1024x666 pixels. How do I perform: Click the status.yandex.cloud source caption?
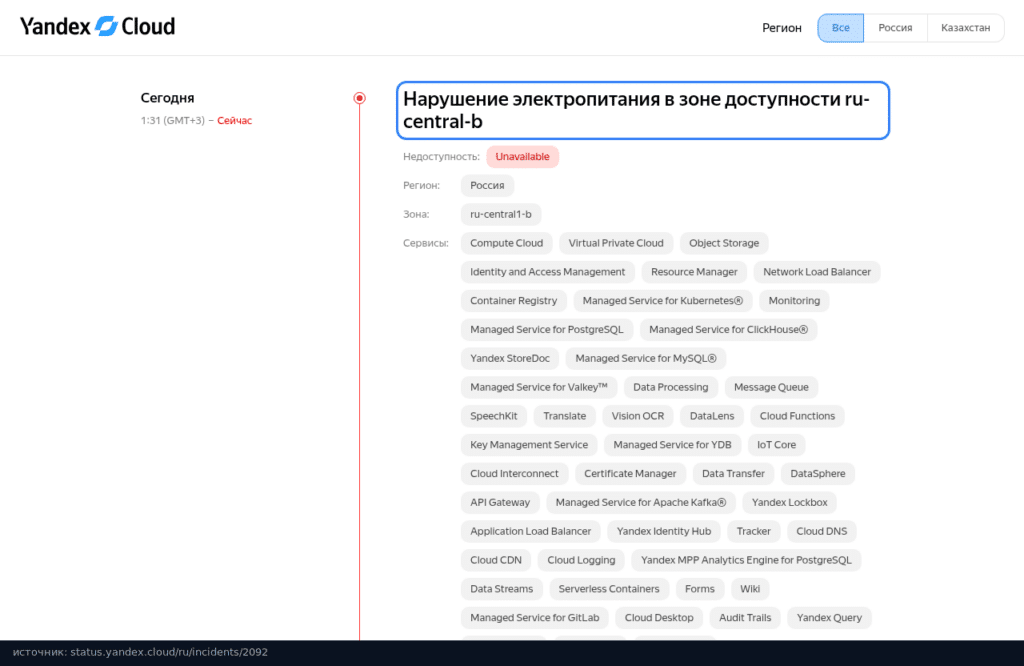tap(140, 652)
